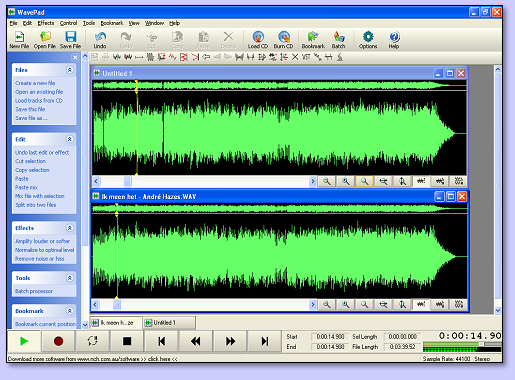Go to start of the track button
The image size is (515, 380).
[161, 341]
